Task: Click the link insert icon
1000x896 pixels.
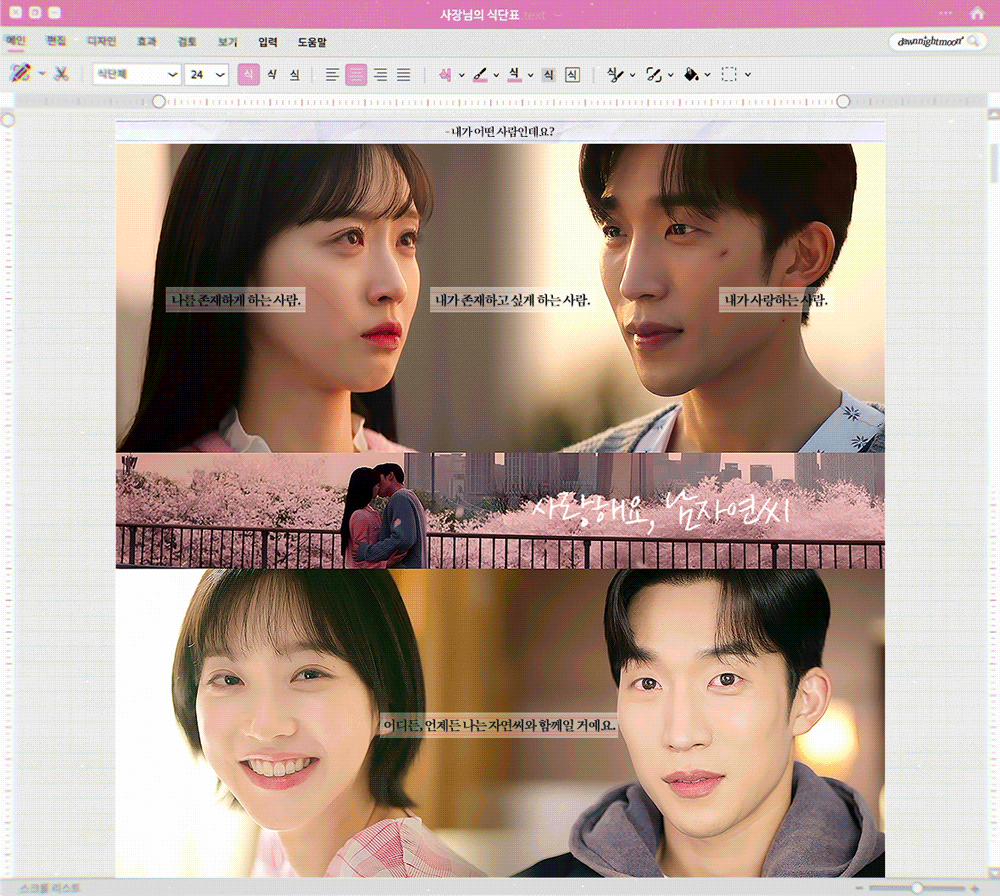Action: pos(653,75)
